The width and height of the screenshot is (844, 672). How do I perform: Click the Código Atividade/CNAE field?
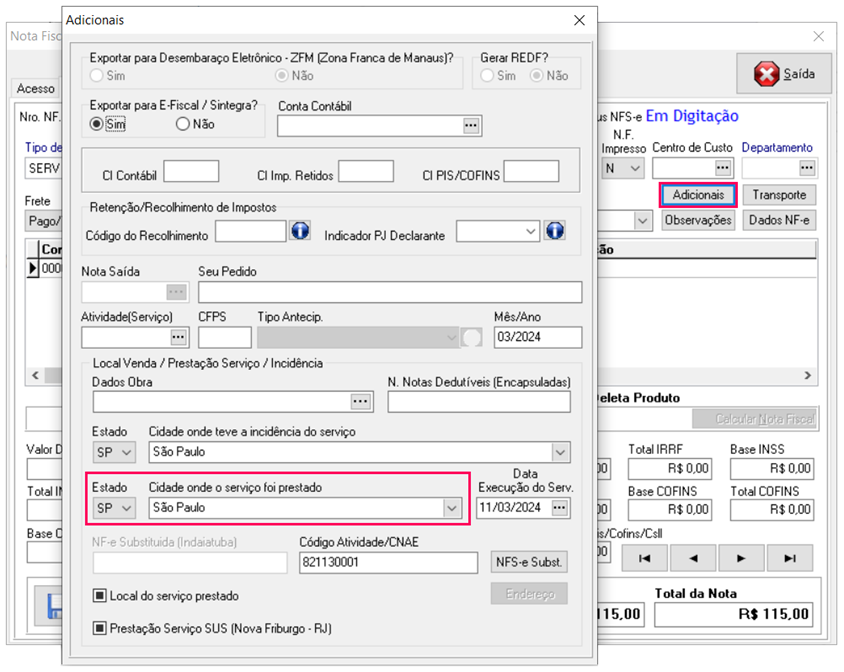[x=388, y=563]
